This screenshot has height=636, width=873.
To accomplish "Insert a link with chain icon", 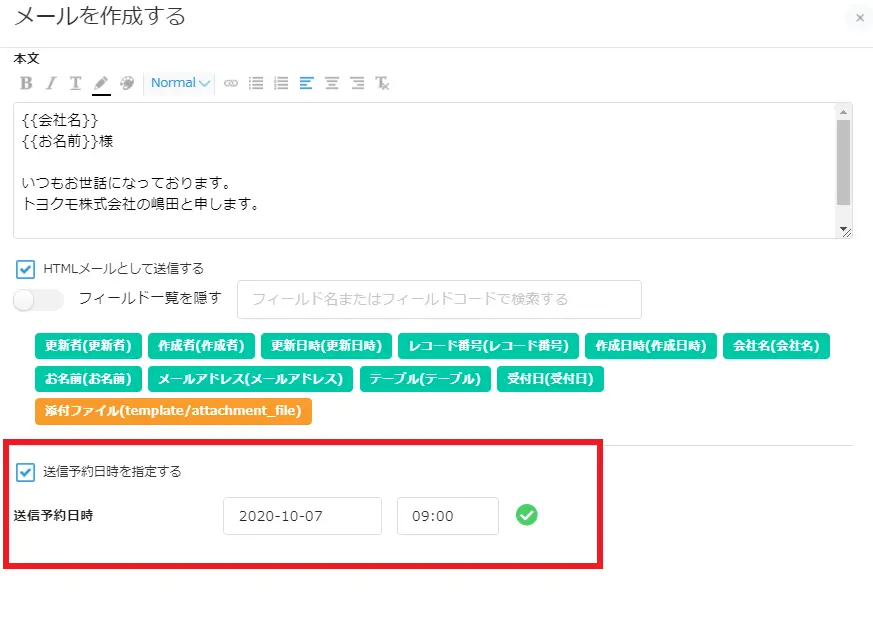I will [x=230, y=84].
